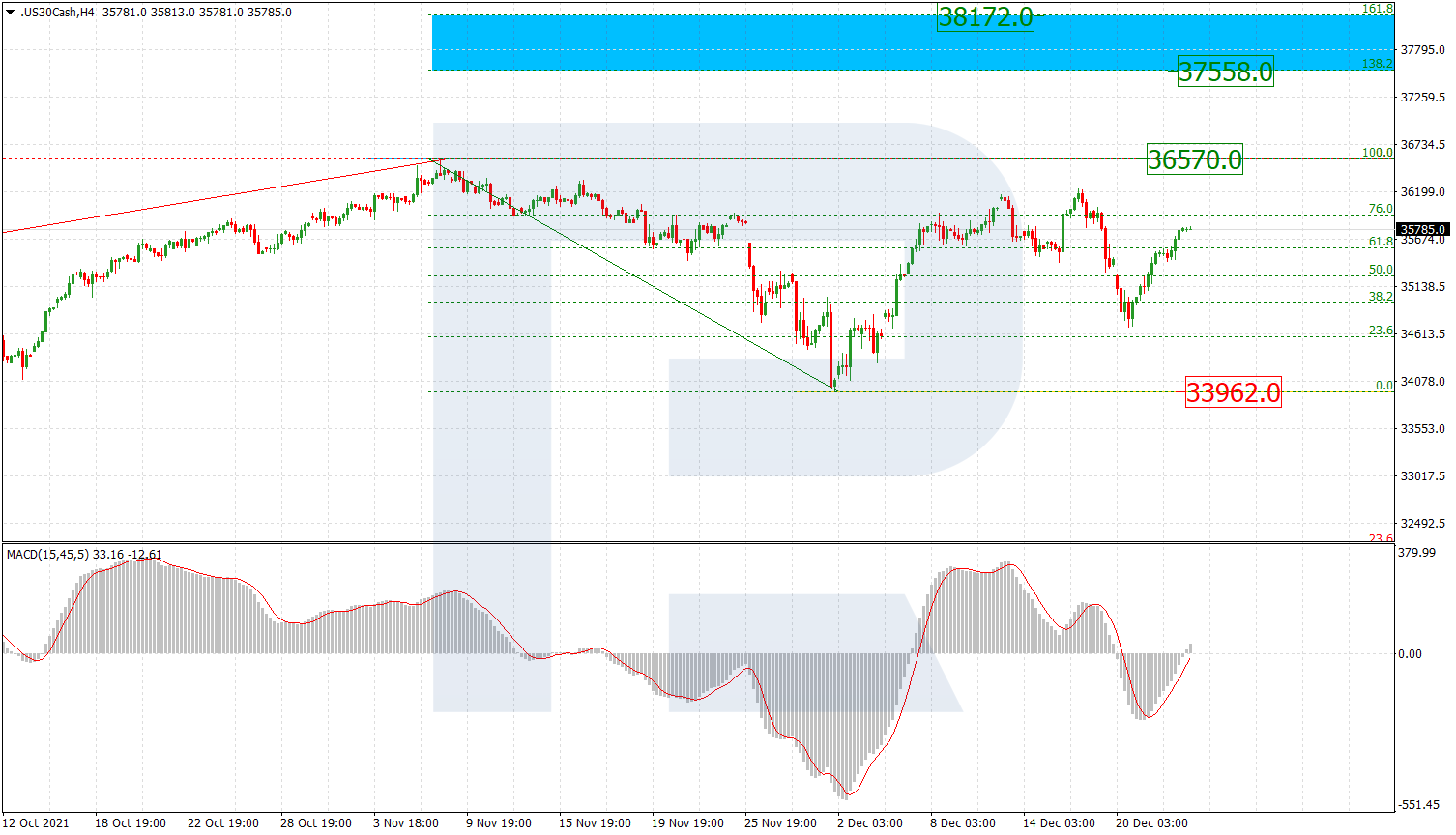
Task: Click the 37795.0 price scale value
Action: (x=1422, y=50)
